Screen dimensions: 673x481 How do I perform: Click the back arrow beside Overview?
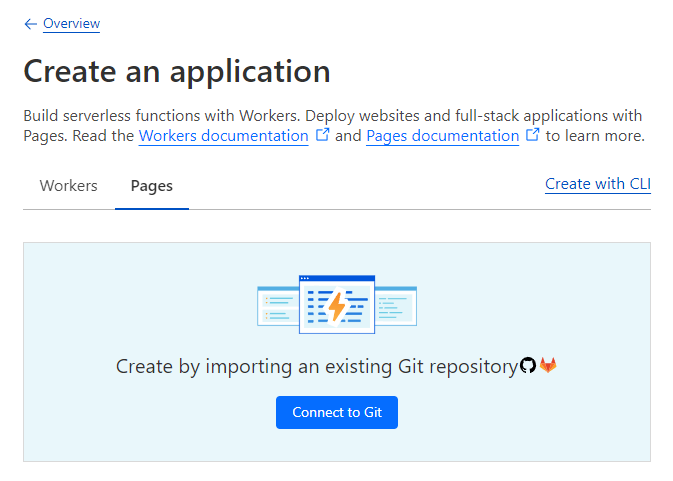pos(30,24)
